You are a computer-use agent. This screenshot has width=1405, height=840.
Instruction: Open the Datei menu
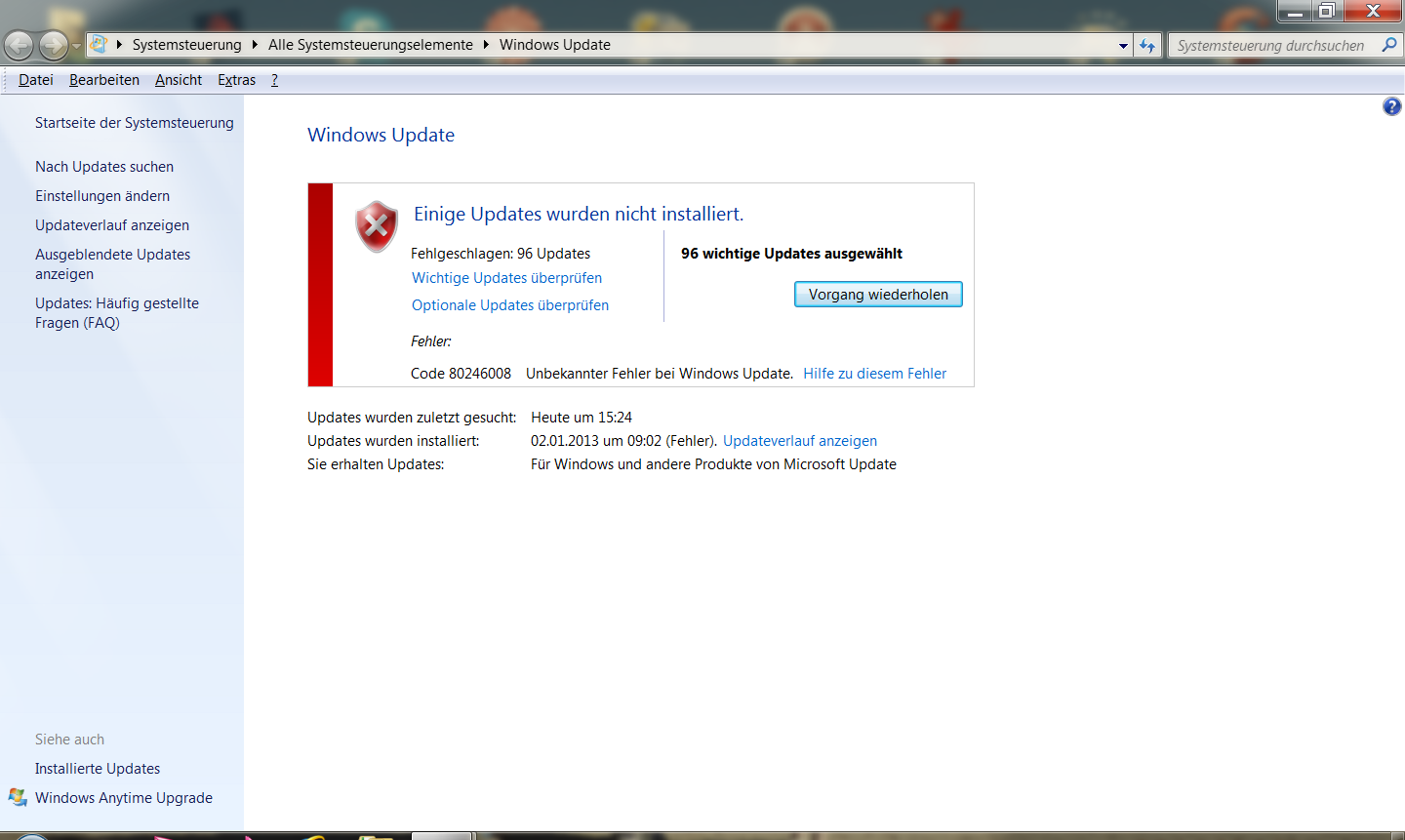point(35,80)
